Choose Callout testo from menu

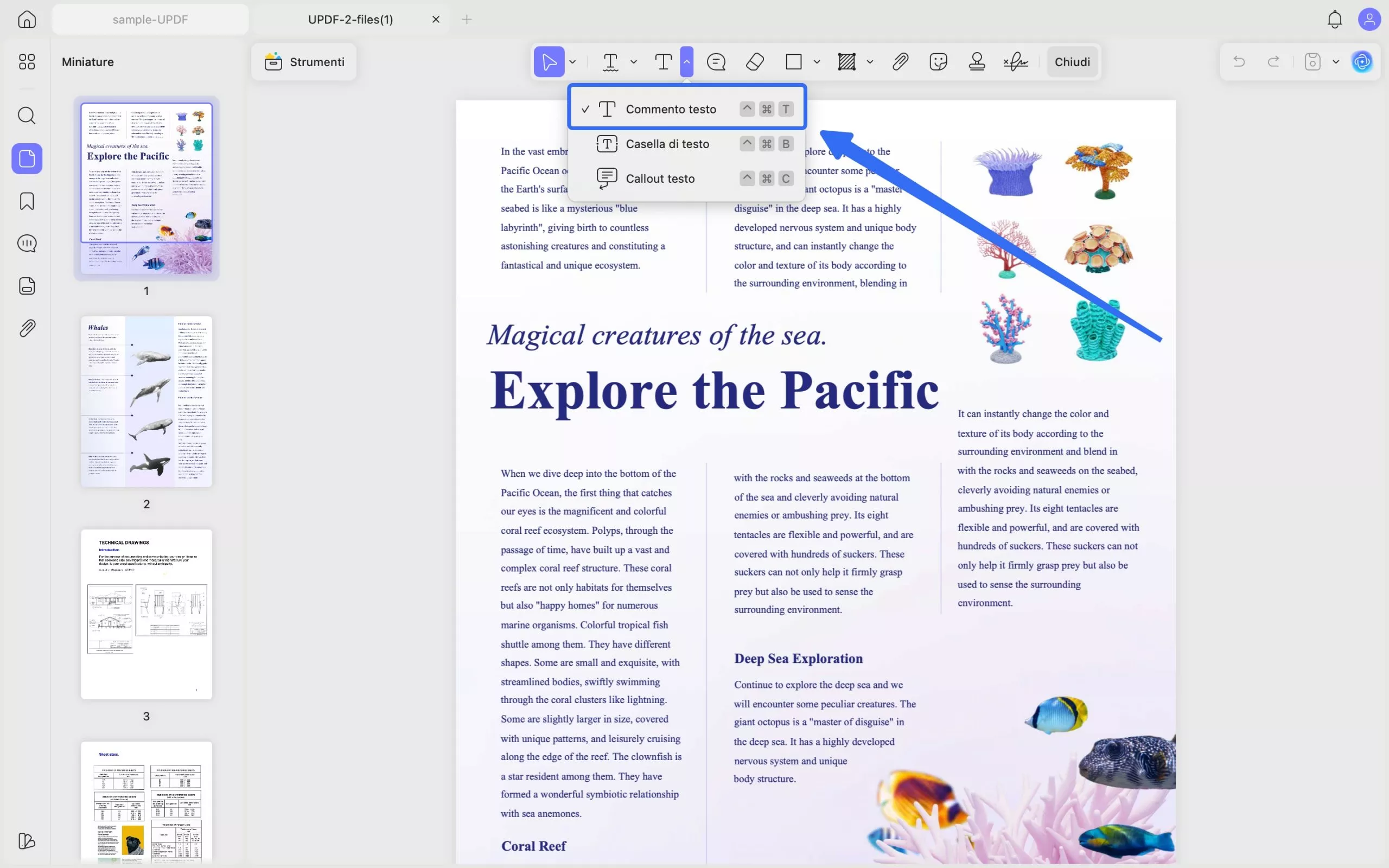(x=659, y=178)
